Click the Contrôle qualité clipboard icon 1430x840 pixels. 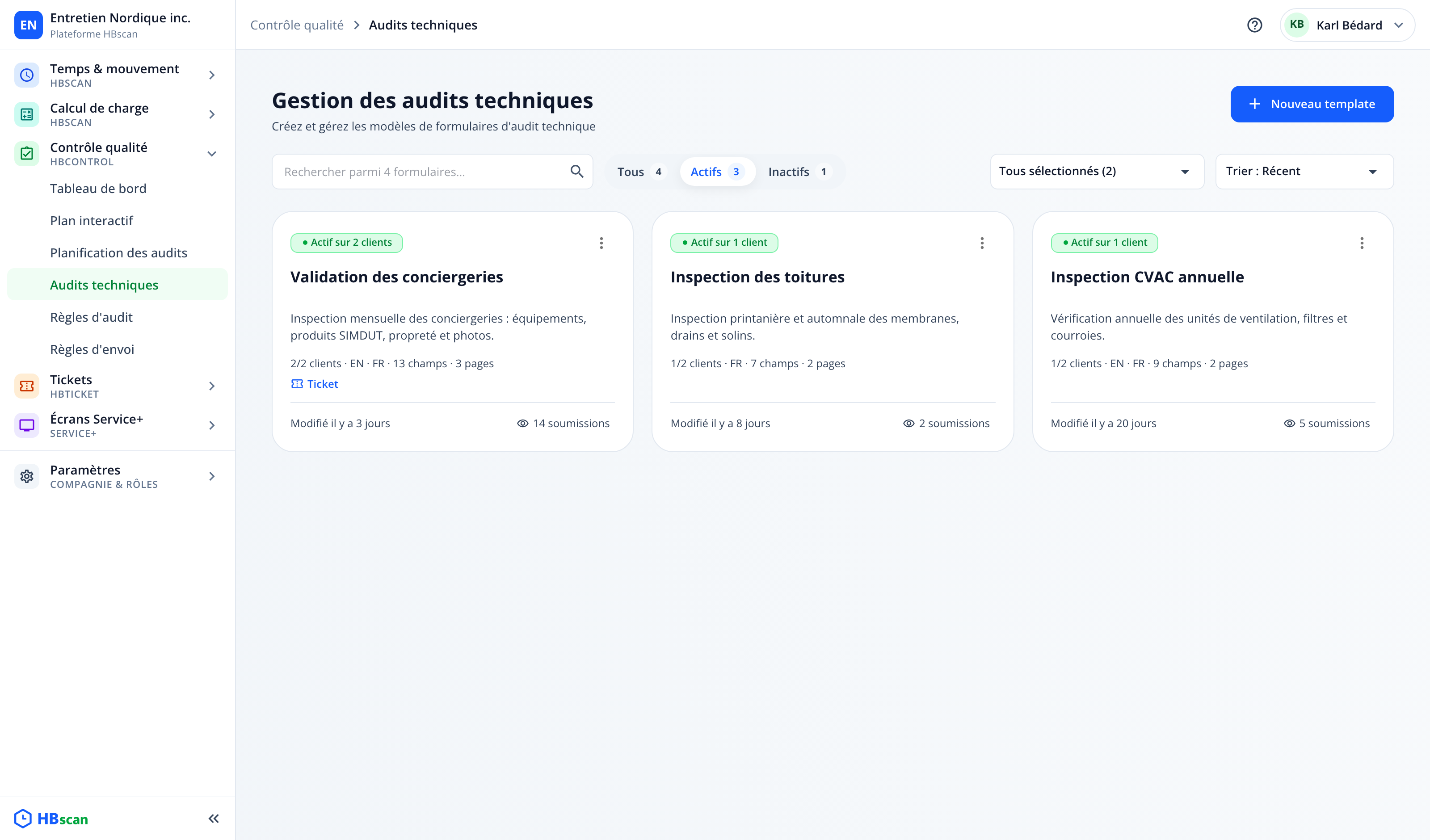click(27, 154)
